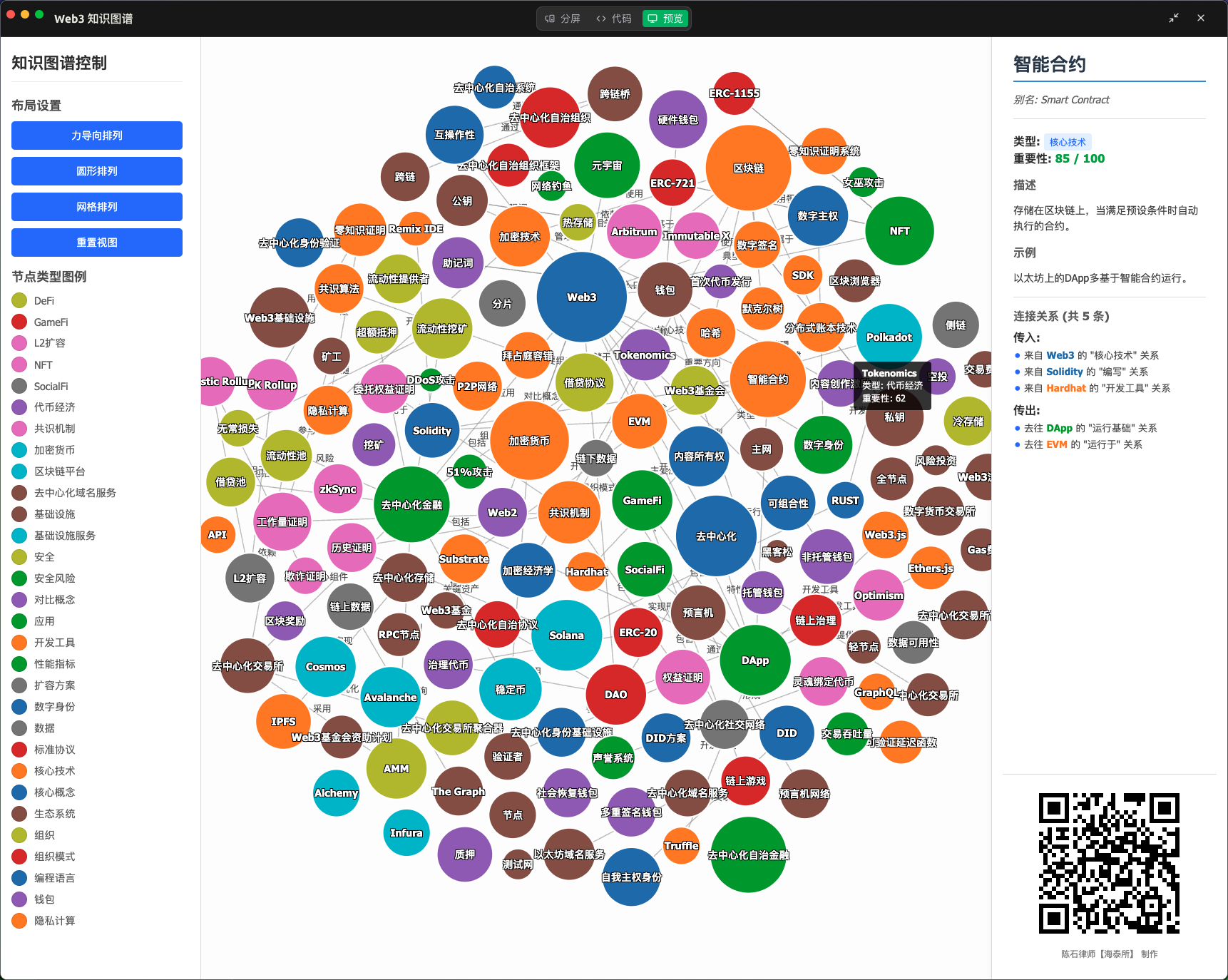1228x980 pixels.
Task: Select the 预览 preview tab
Action: (x=665, y=19)
